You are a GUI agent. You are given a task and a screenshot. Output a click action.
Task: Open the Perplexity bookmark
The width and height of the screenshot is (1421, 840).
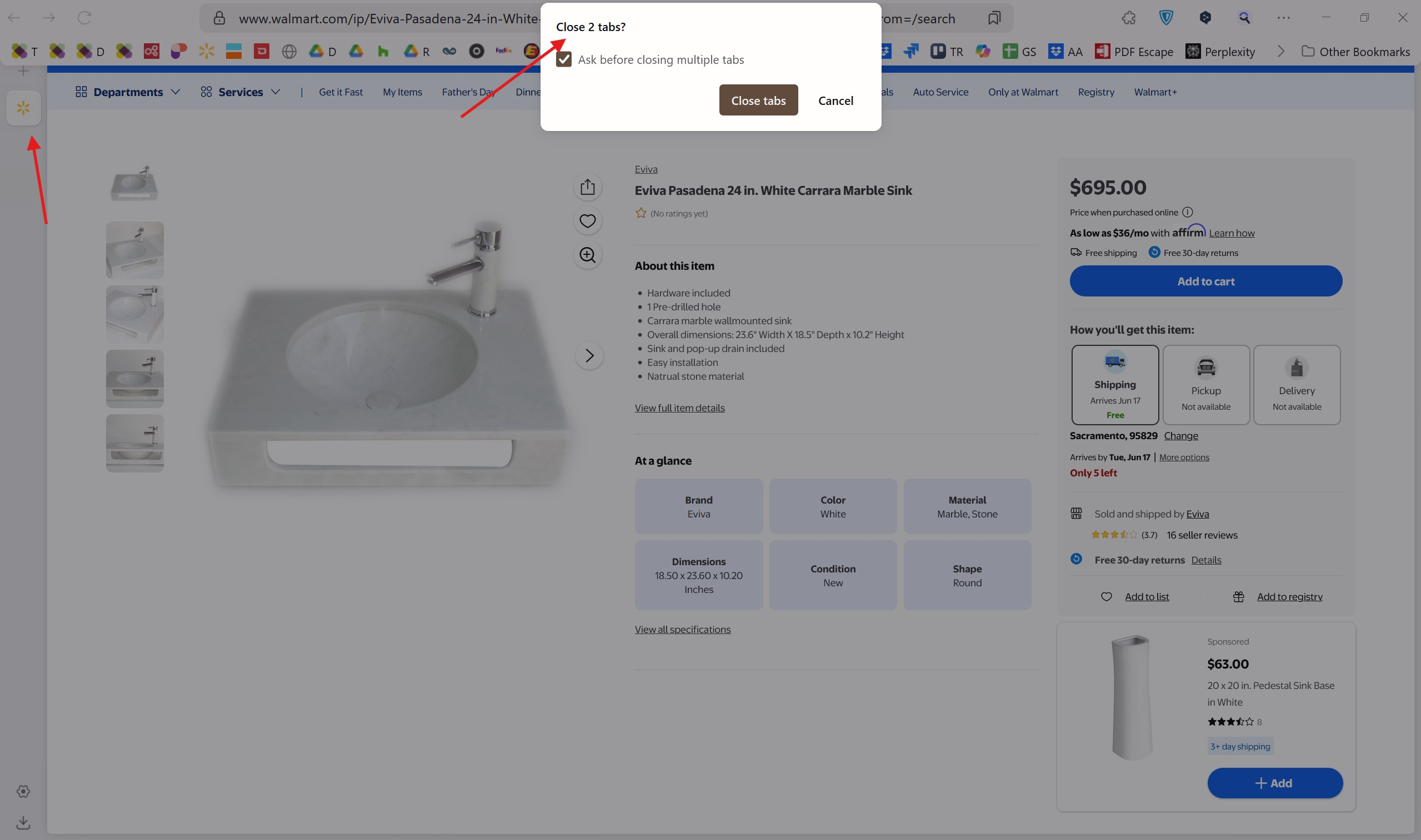(x=1220, y=52)
